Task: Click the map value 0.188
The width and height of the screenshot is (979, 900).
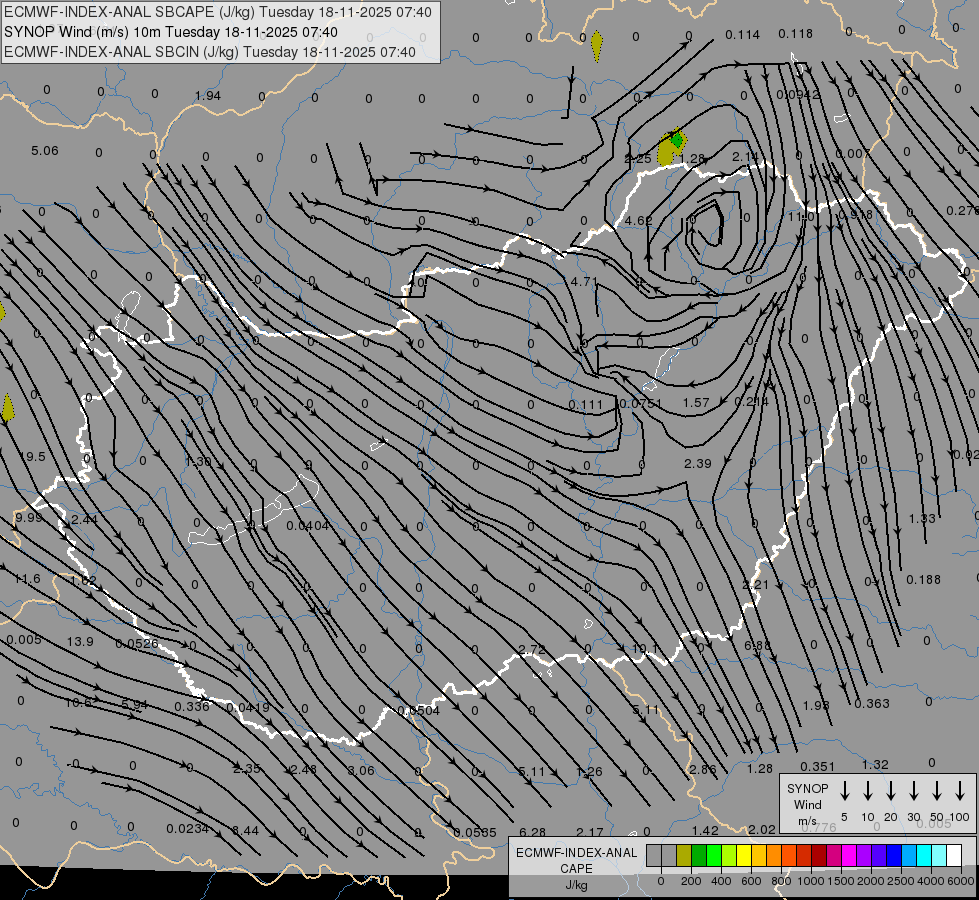Action: [x=923, y=580]
